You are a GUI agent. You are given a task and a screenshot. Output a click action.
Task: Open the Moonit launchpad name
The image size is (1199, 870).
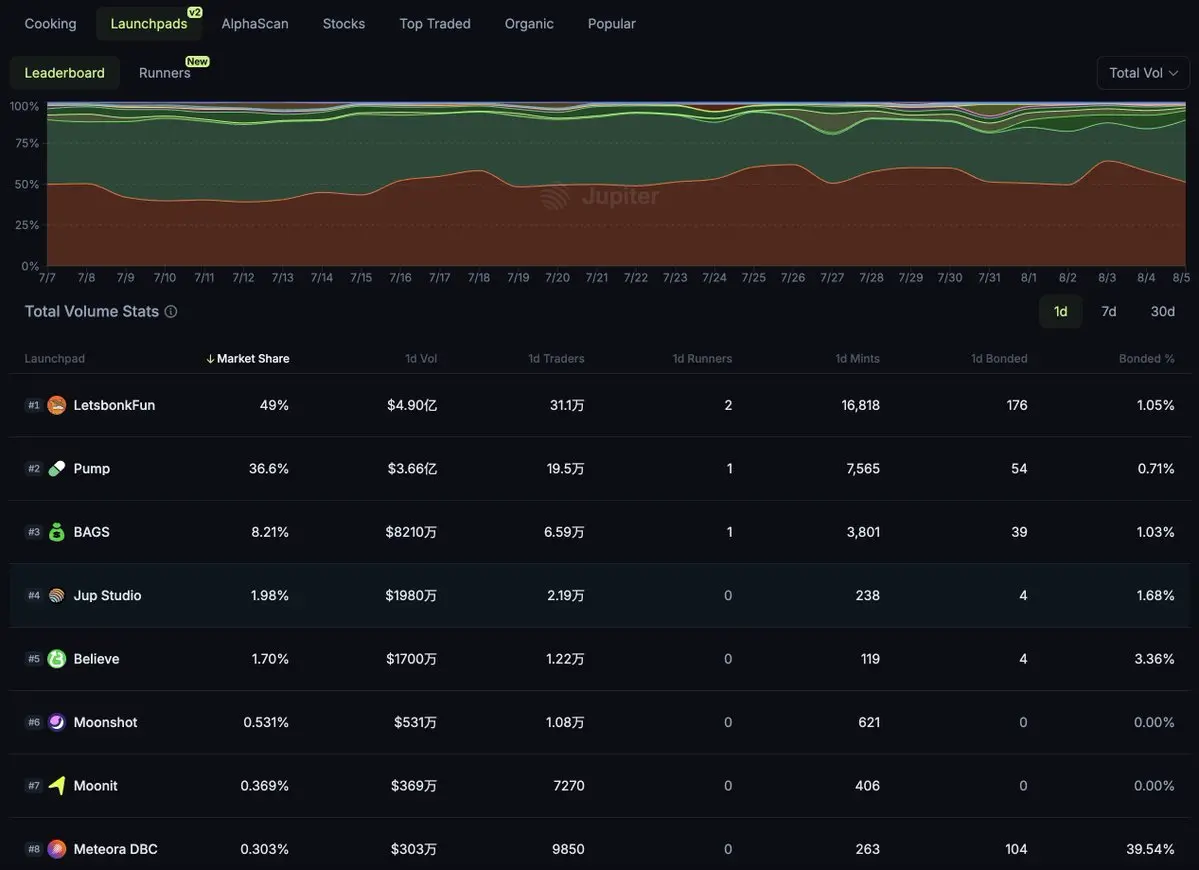tap(96, 786)
